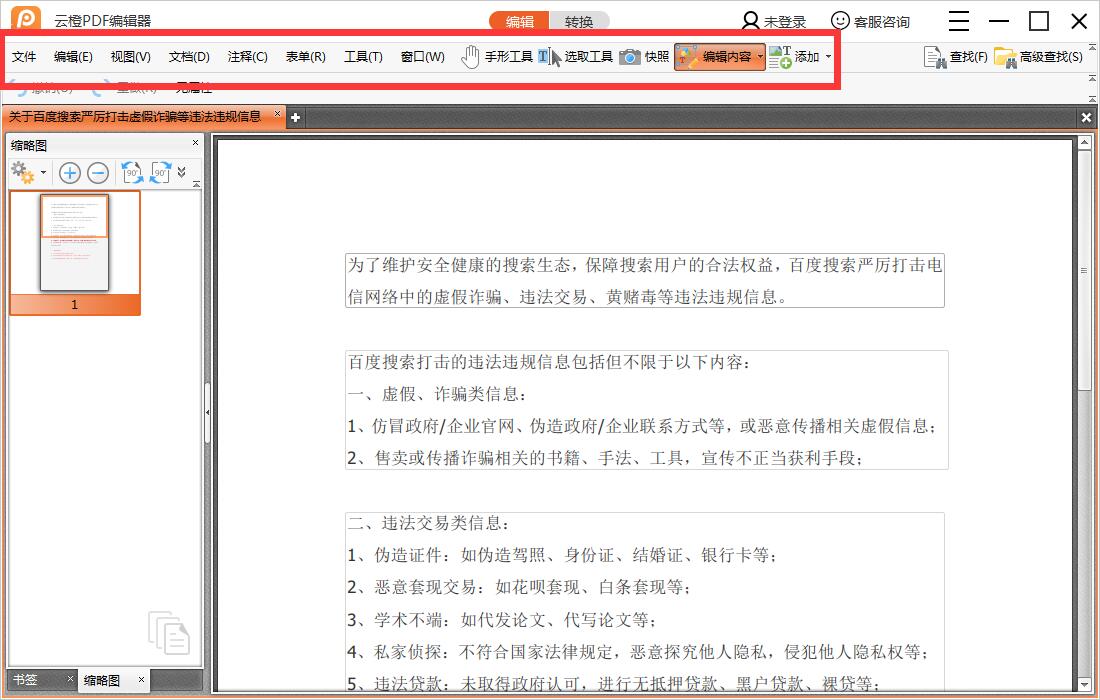The height and width of the screenshot is (700, 1100).
Task: Switch to the 书签 bottom tab
Action: coord(25,680)
